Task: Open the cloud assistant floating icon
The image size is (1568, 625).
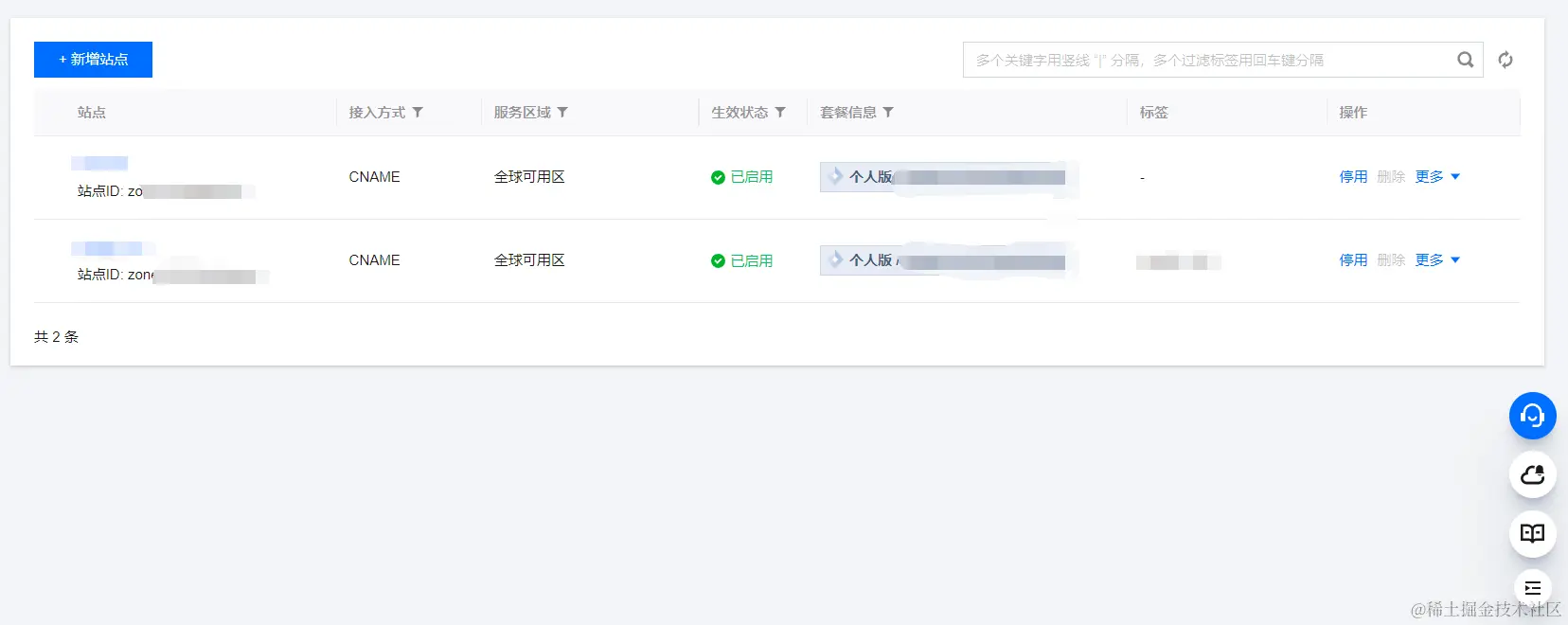Action: click(x=1532, y=474)
